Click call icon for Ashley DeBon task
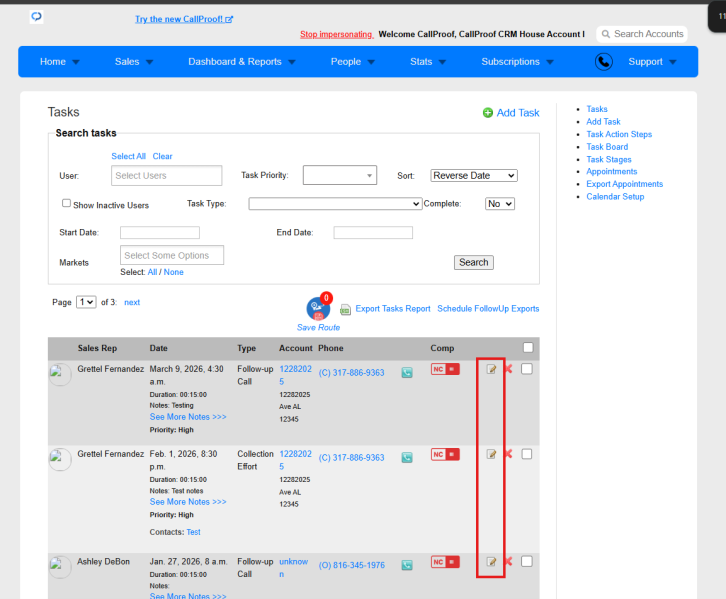726x599 pixels. [407, 565]
